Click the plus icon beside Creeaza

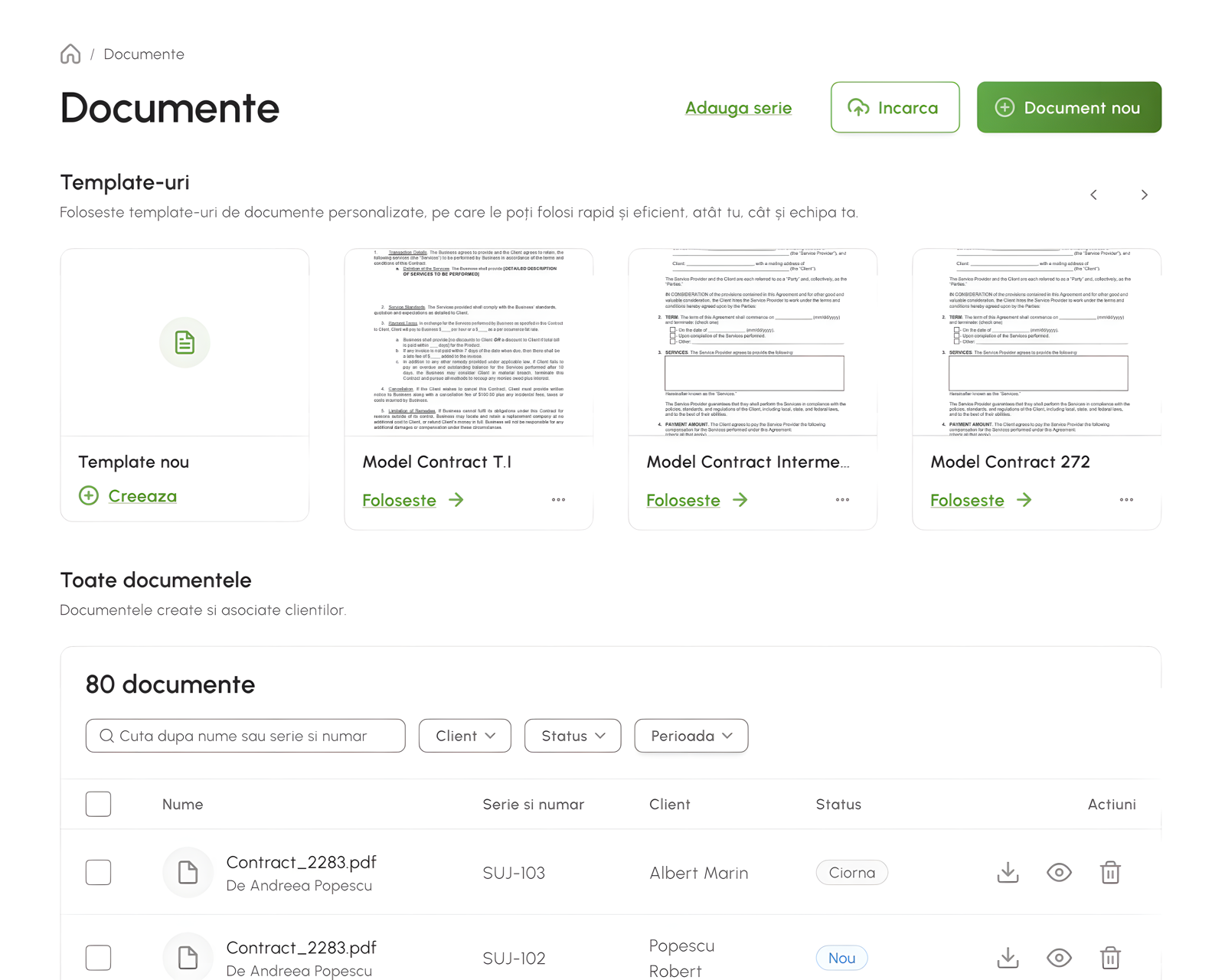tap(89, 495)
